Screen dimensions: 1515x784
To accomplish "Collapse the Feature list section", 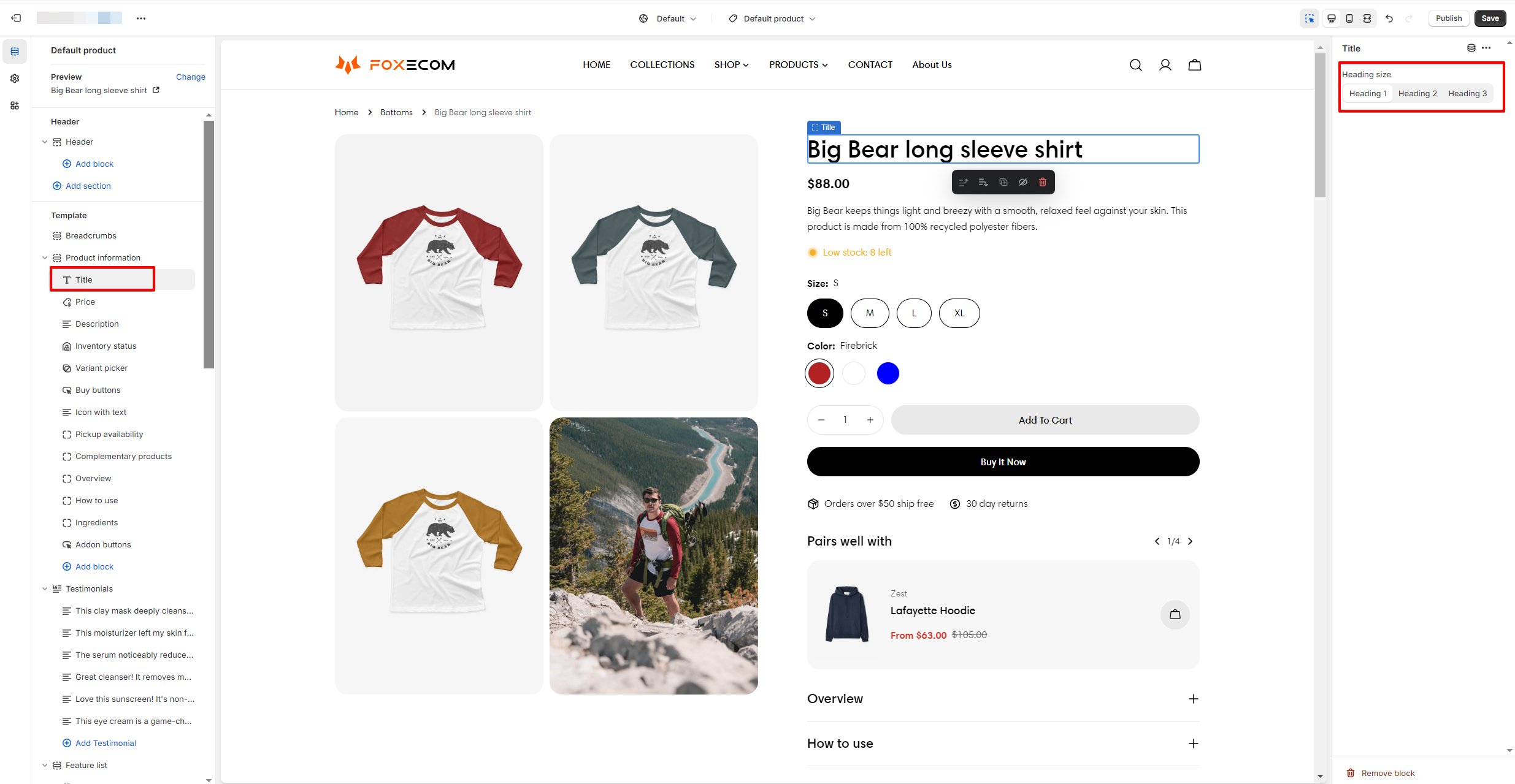I will (45, 765).
